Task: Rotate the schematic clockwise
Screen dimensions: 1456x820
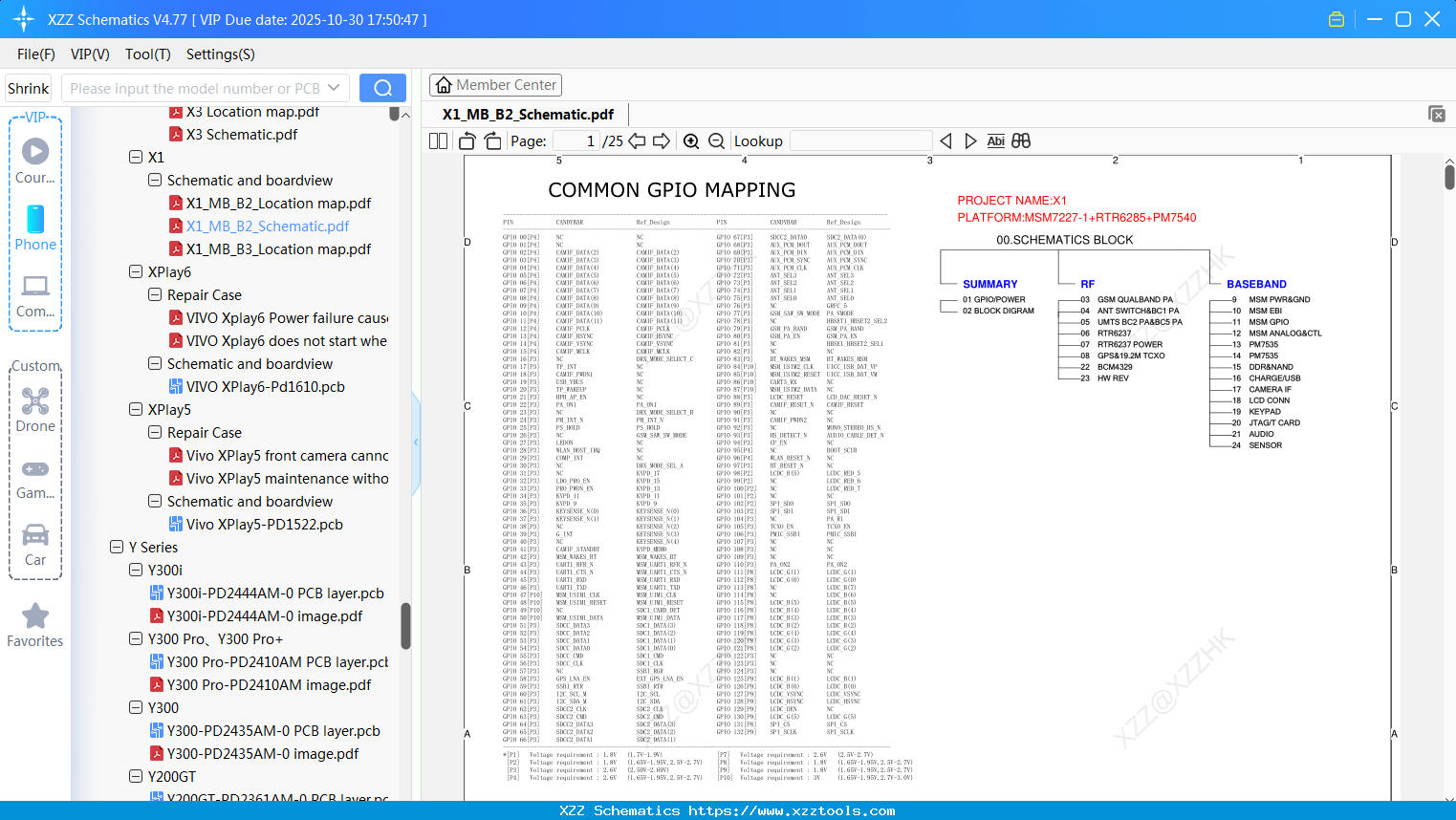Action: (x=491, y=140)
